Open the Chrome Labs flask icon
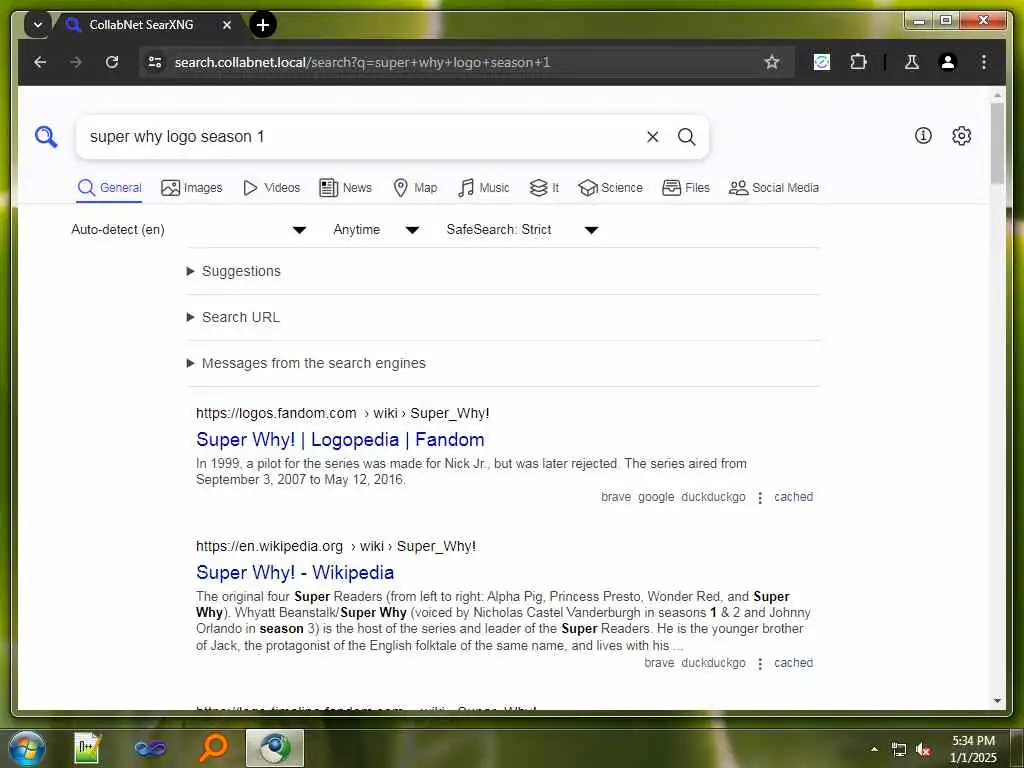The width and height of the screenshot is (1024, 768). (x=912, y=62)
